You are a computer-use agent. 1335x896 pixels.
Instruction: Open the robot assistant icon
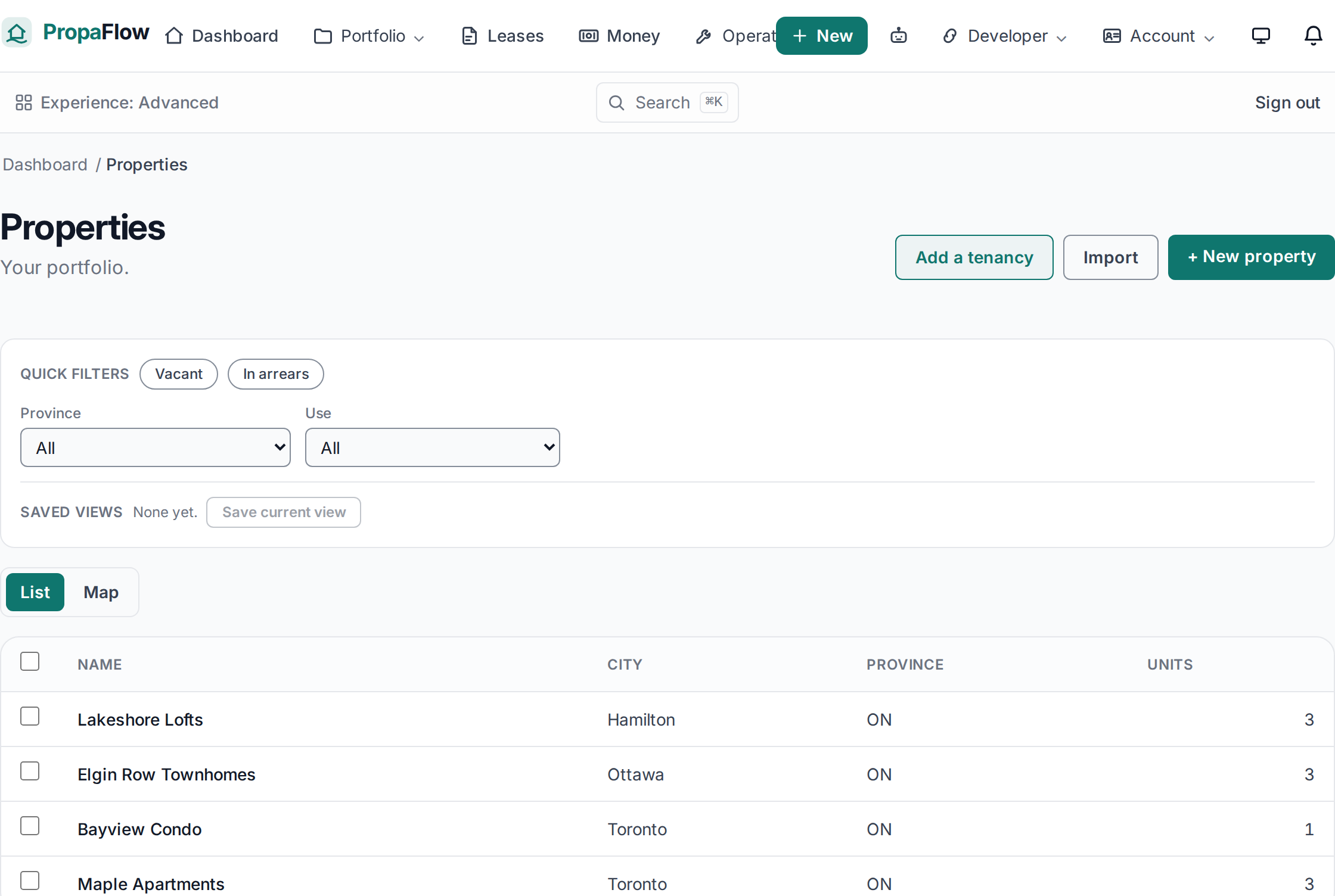(899, 36)
